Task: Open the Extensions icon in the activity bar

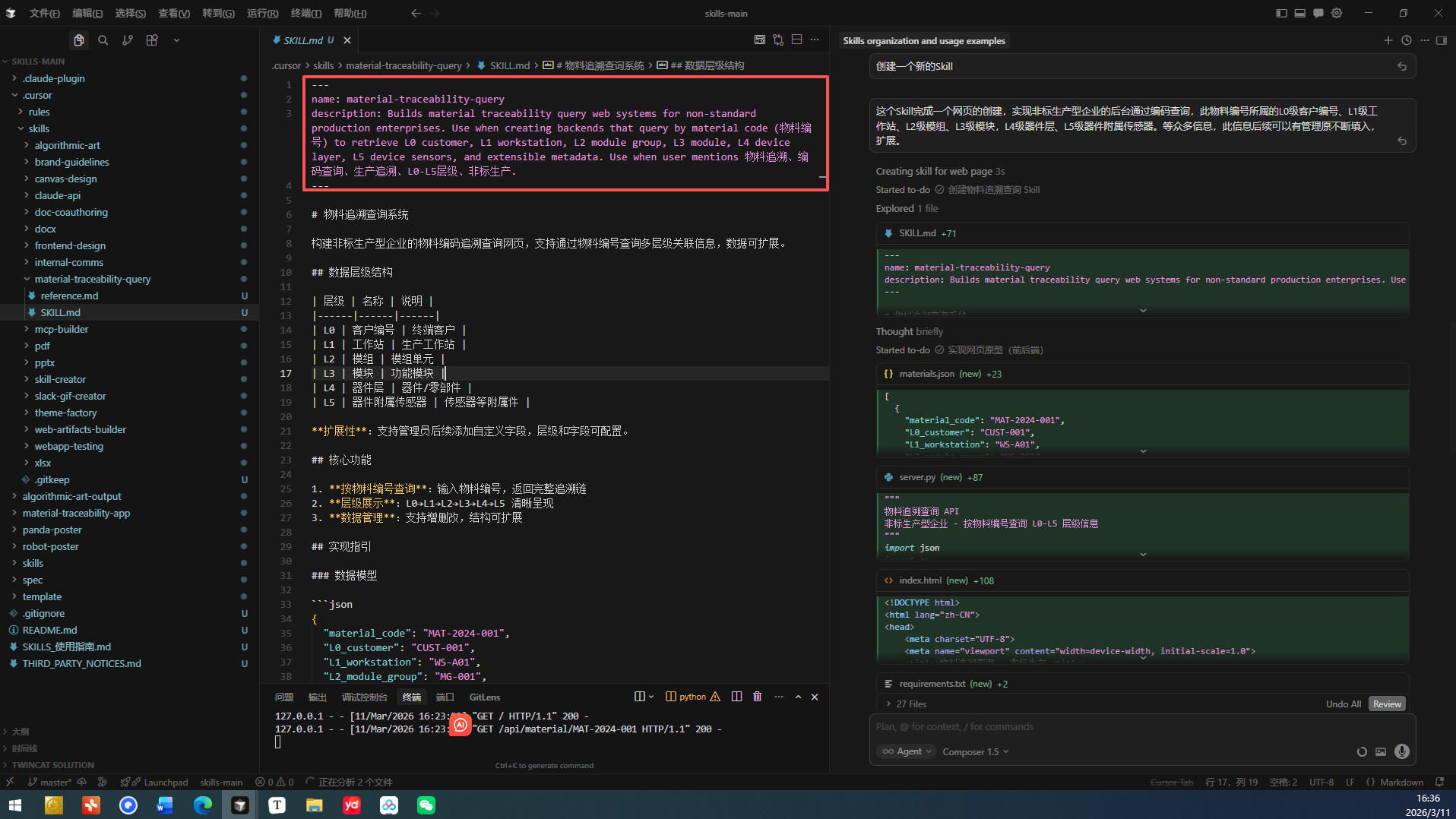Action: click(152, 40)
